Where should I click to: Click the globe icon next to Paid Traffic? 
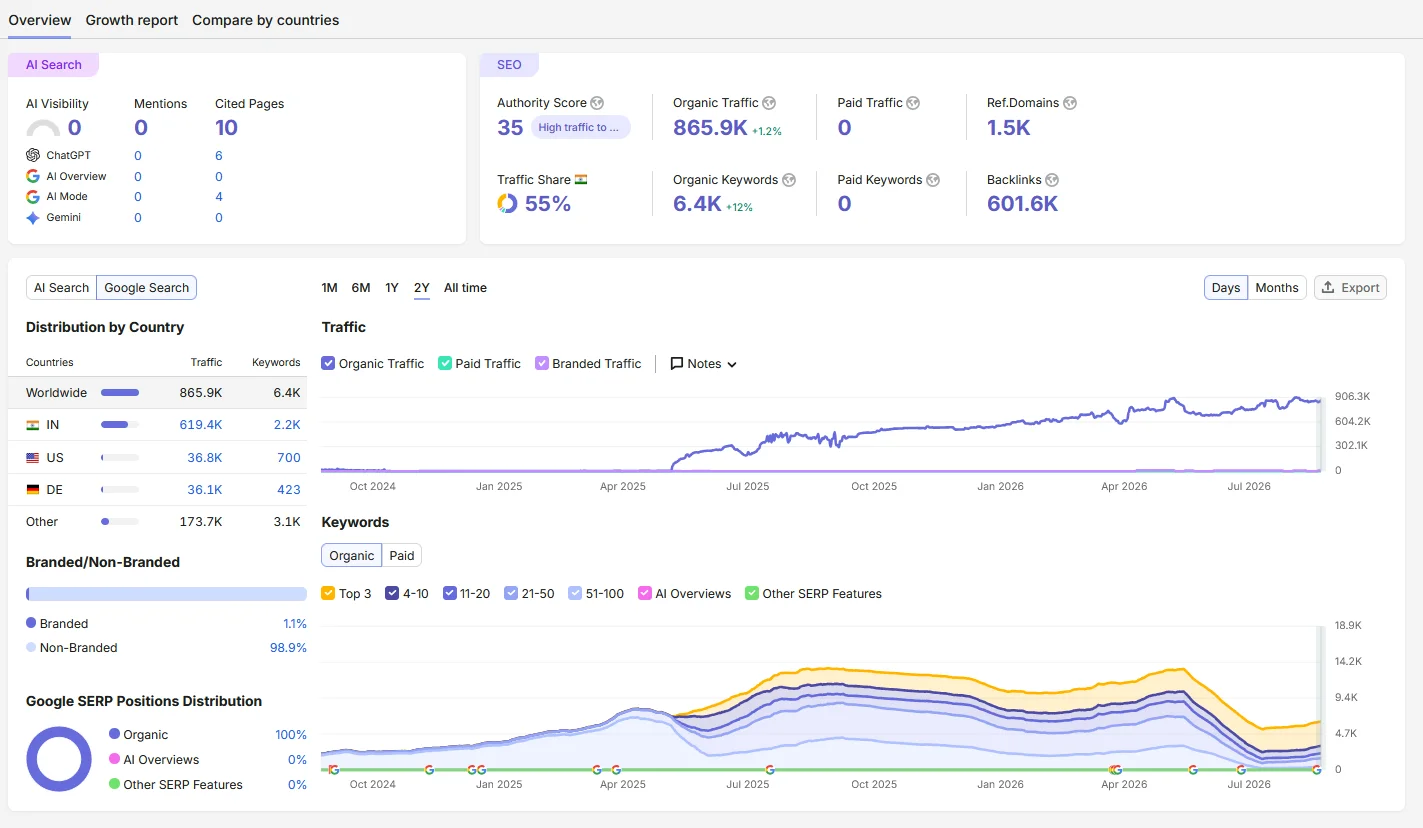[913, 103]
